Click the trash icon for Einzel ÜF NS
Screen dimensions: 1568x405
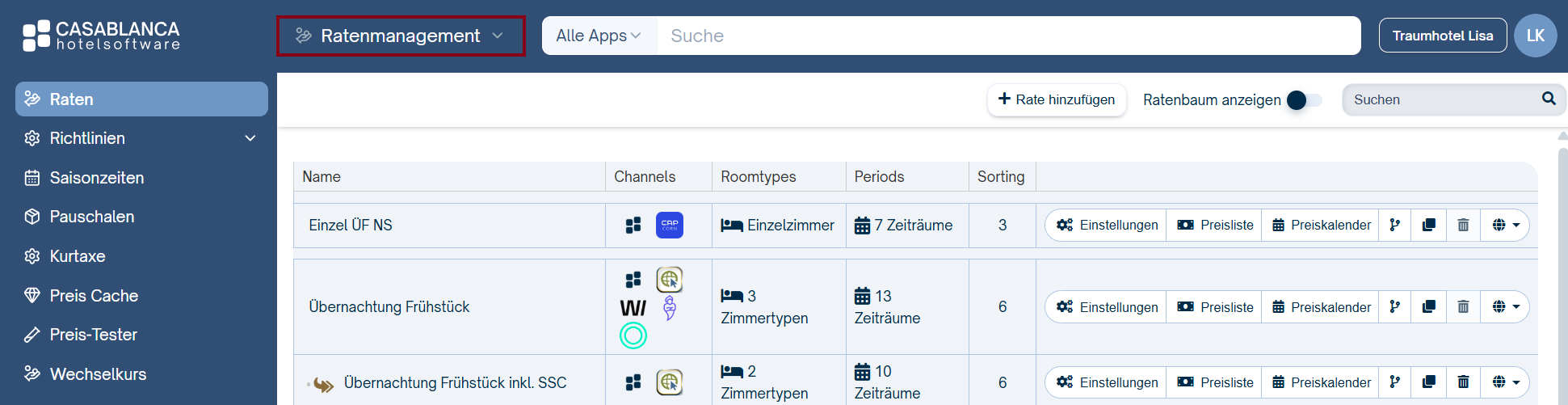pos(1463,226)
